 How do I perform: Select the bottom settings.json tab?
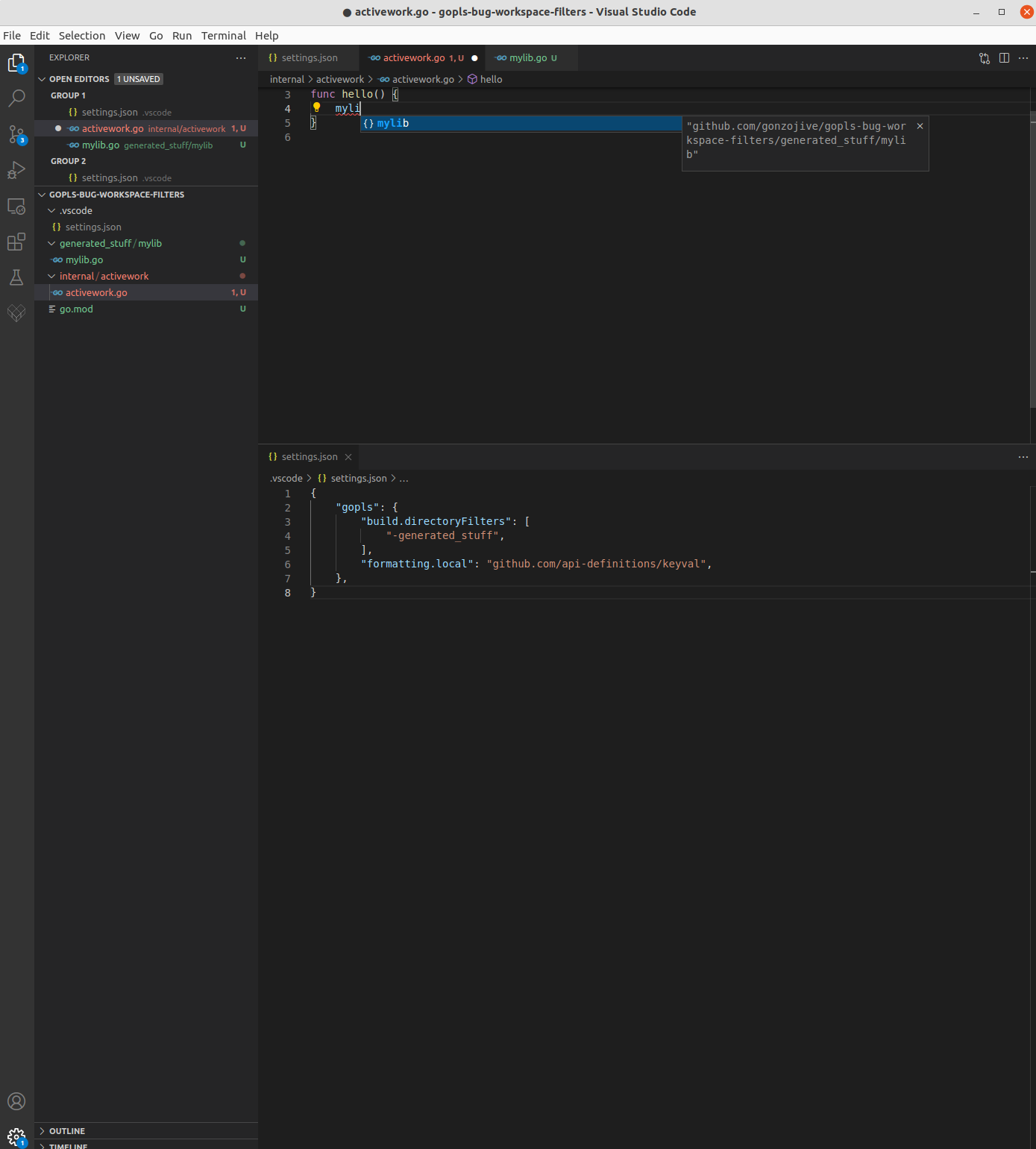[309, 456]
